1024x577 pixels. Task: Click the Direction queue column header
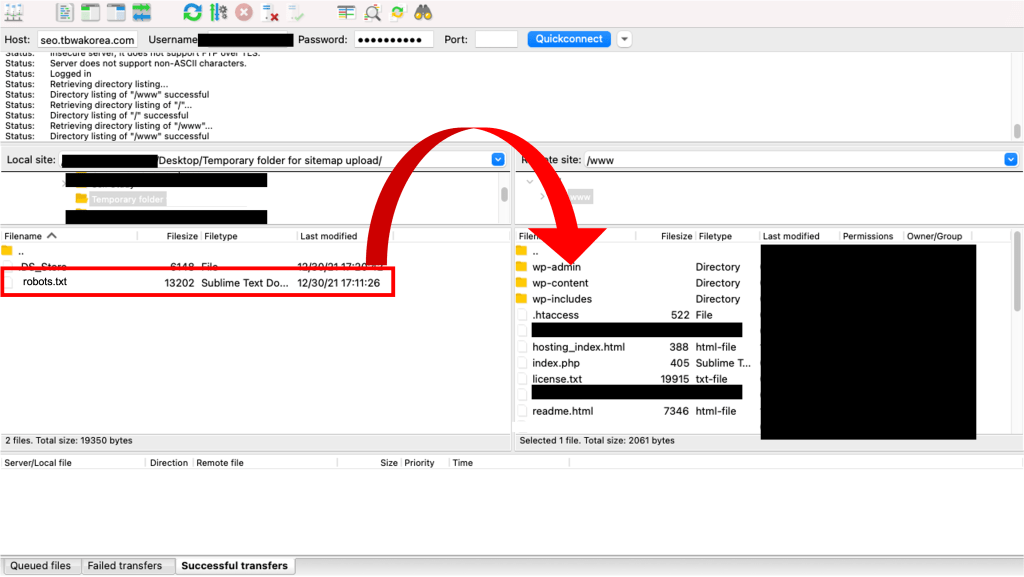tap(168, 463)
